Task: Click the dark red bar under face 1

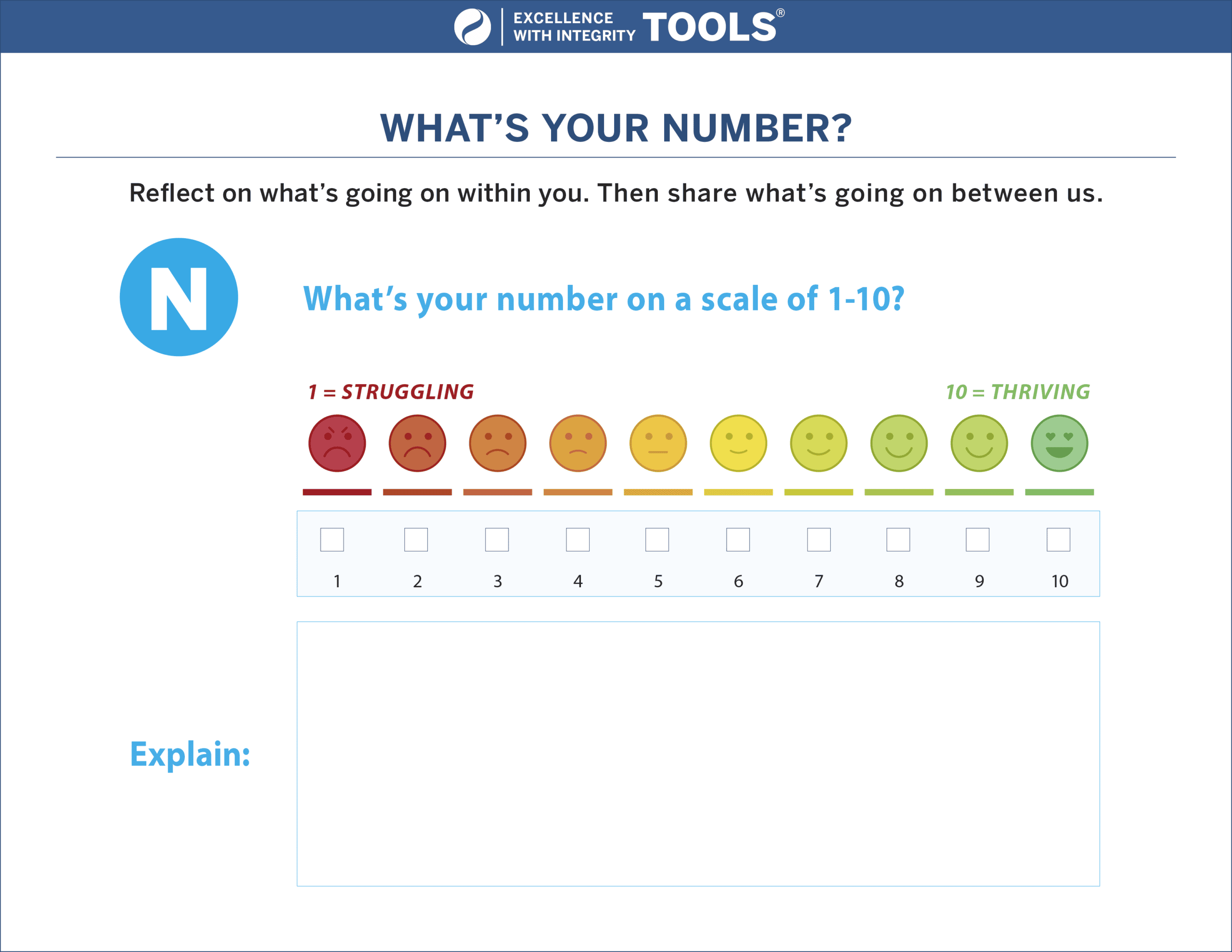Action: 337,492
